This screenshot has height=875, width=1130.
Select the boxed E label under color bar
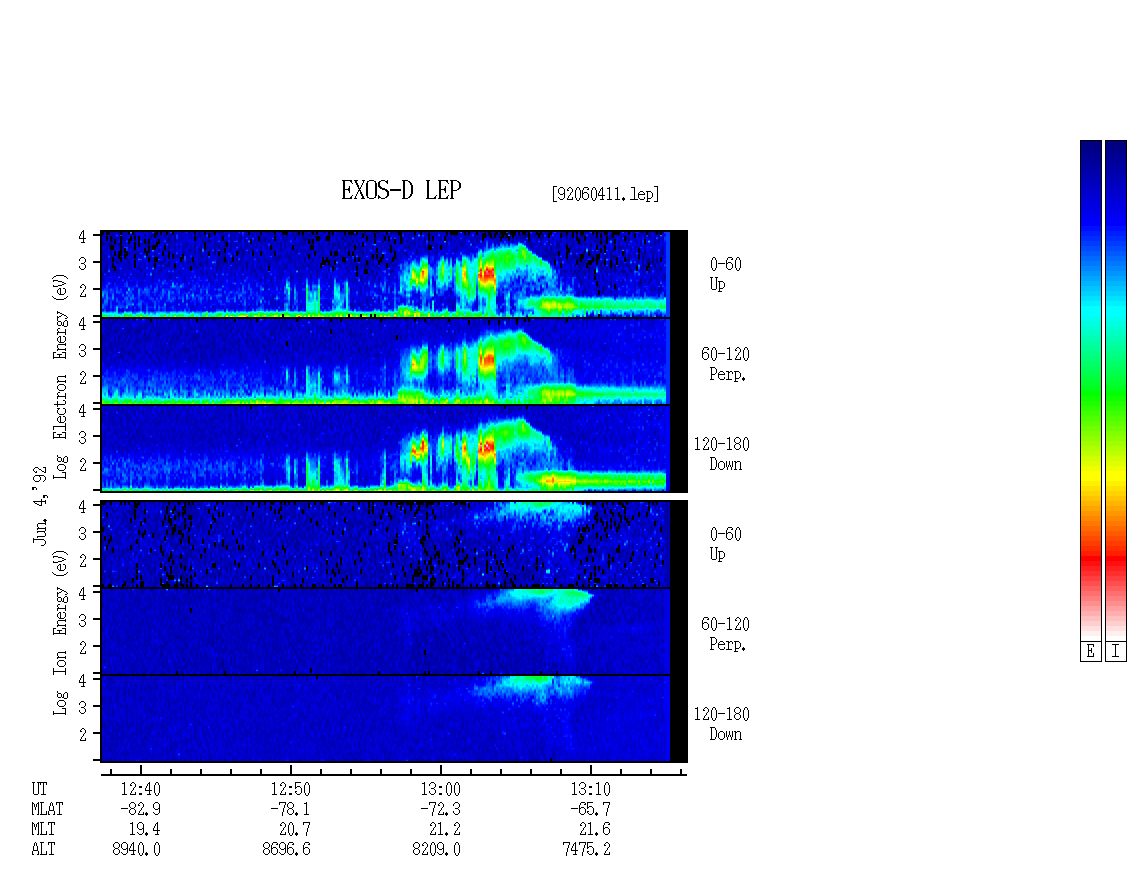point(1090,652)
